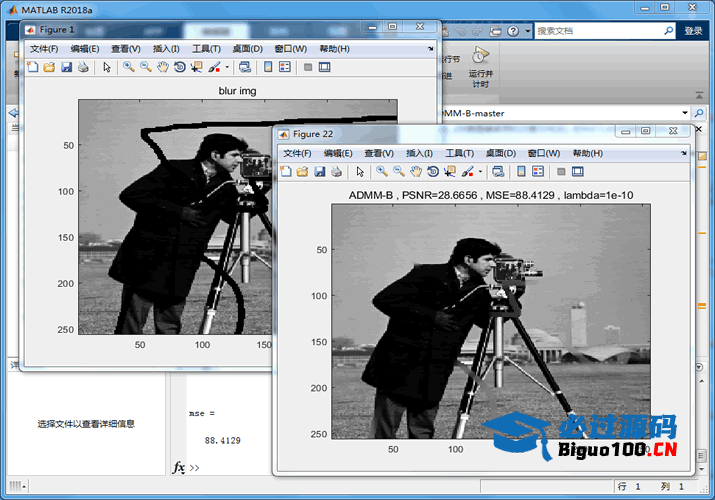Select the Data Cursor tool in Figure 22
The image size is (715, 500).
450,172
